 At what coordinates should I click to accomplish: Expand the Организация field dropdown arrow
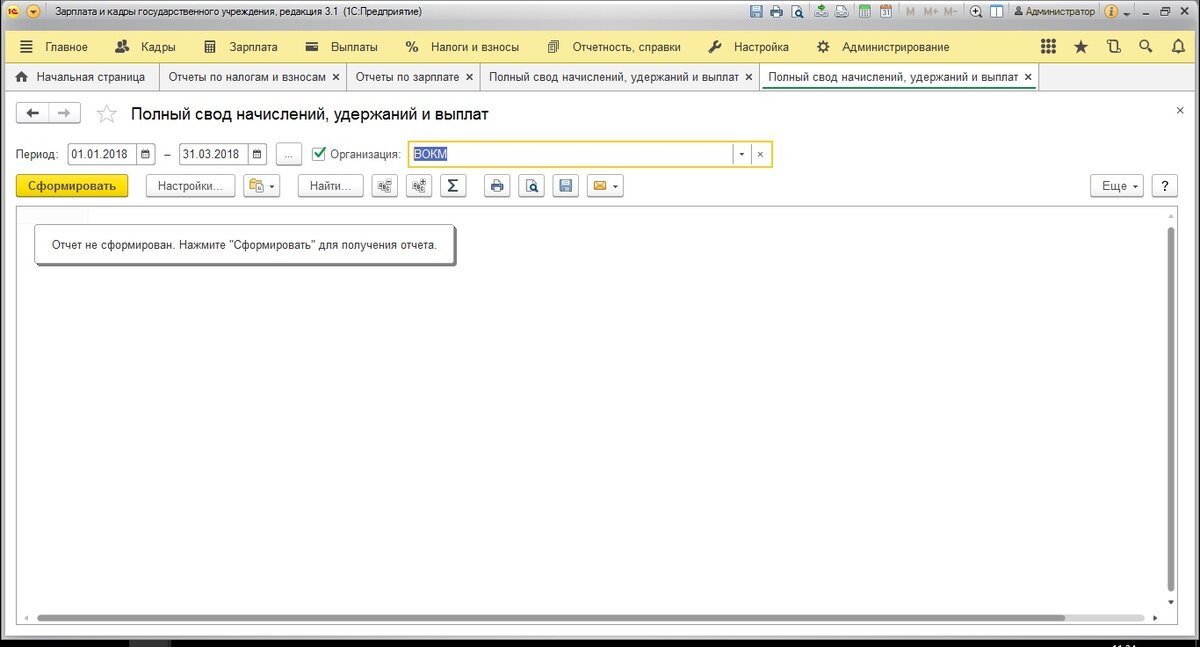pos(741,154)
